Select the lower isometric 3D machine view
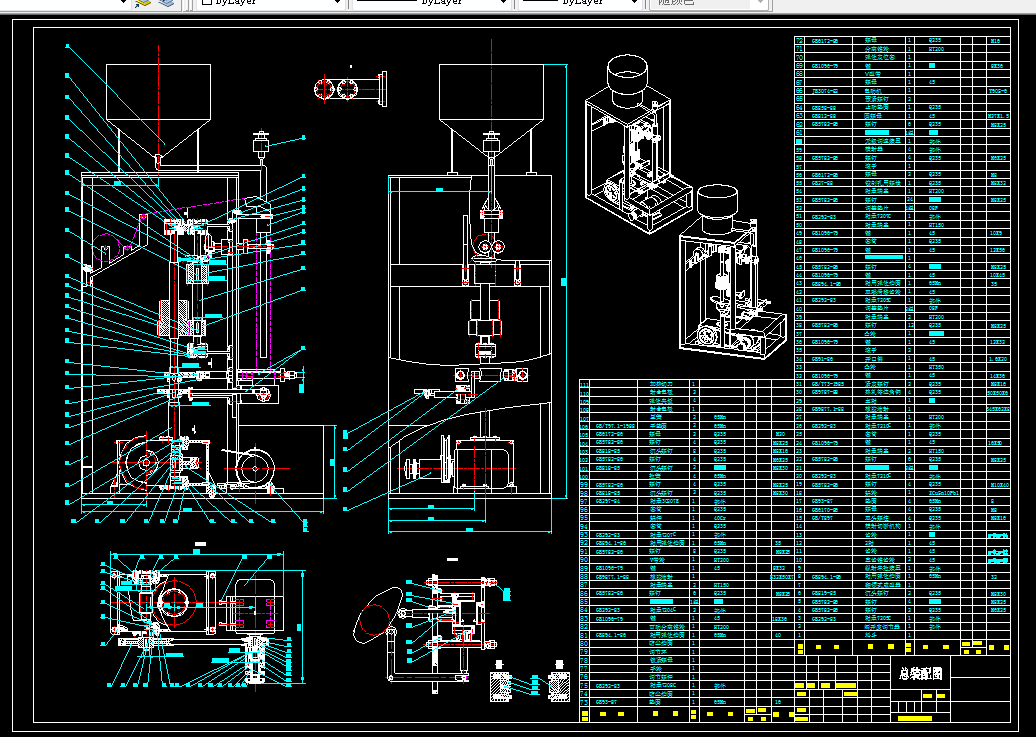 (733, 272)
